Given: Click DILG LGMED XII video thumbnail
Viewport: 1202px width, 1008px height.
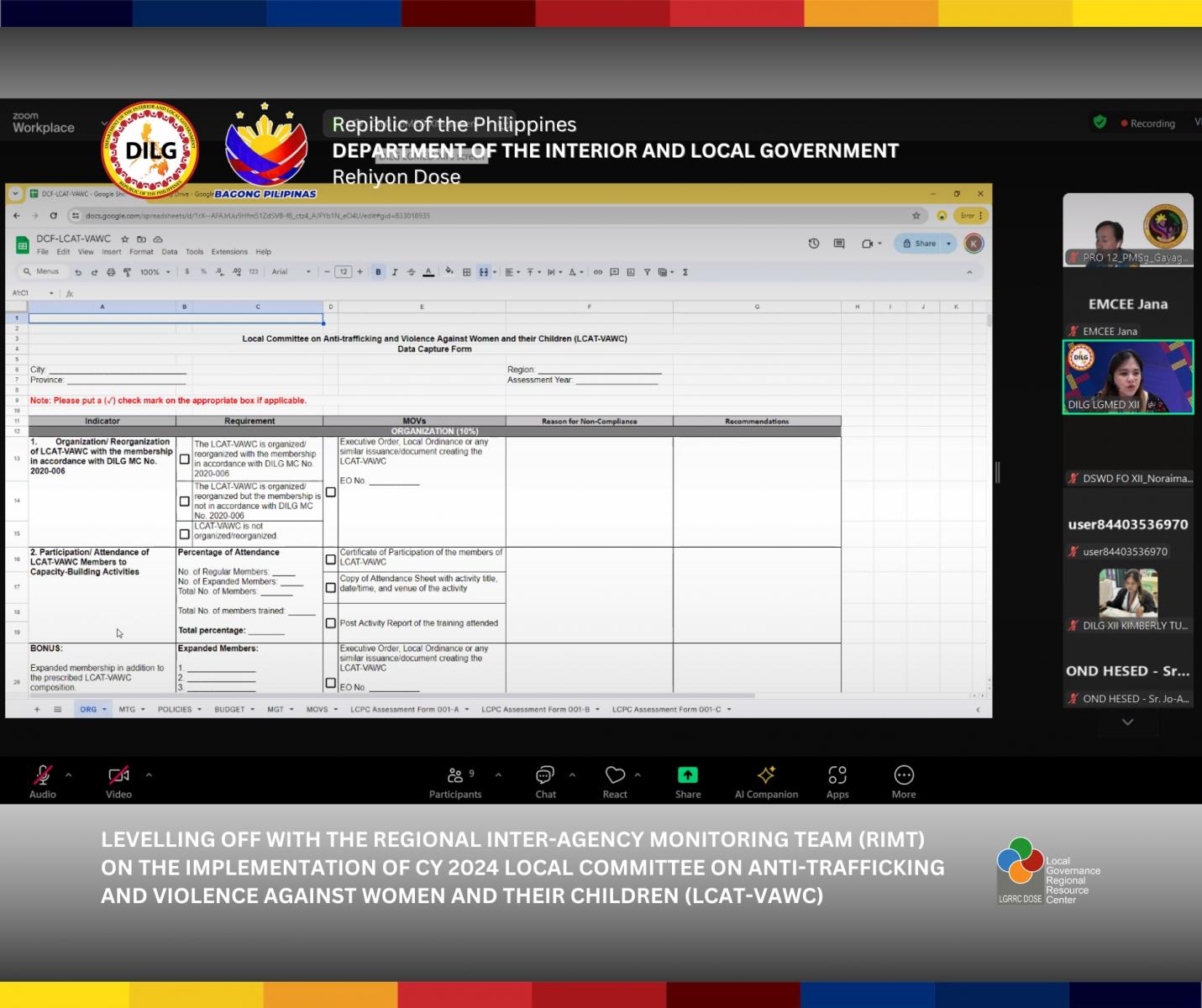Looking at the screenshot, I should (1127, 376).
